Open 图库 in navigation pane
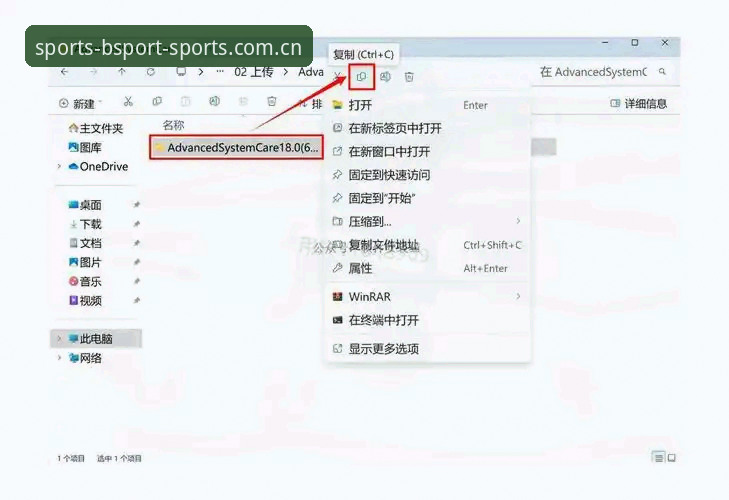Viewport: 729px width, 500px height. [x=85, y=147]
